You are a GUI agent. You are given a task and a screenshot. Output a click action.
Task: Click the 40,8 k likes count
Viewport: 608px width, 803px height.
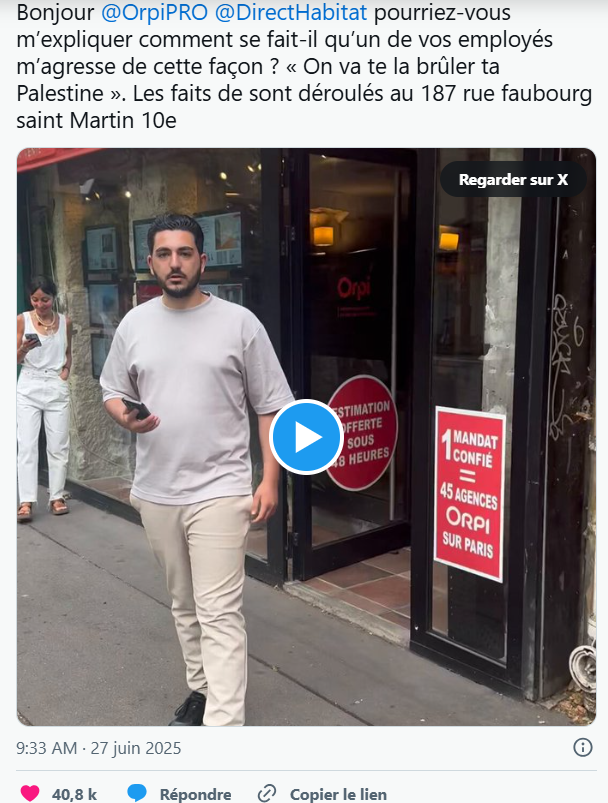click(x=74, y=794)
